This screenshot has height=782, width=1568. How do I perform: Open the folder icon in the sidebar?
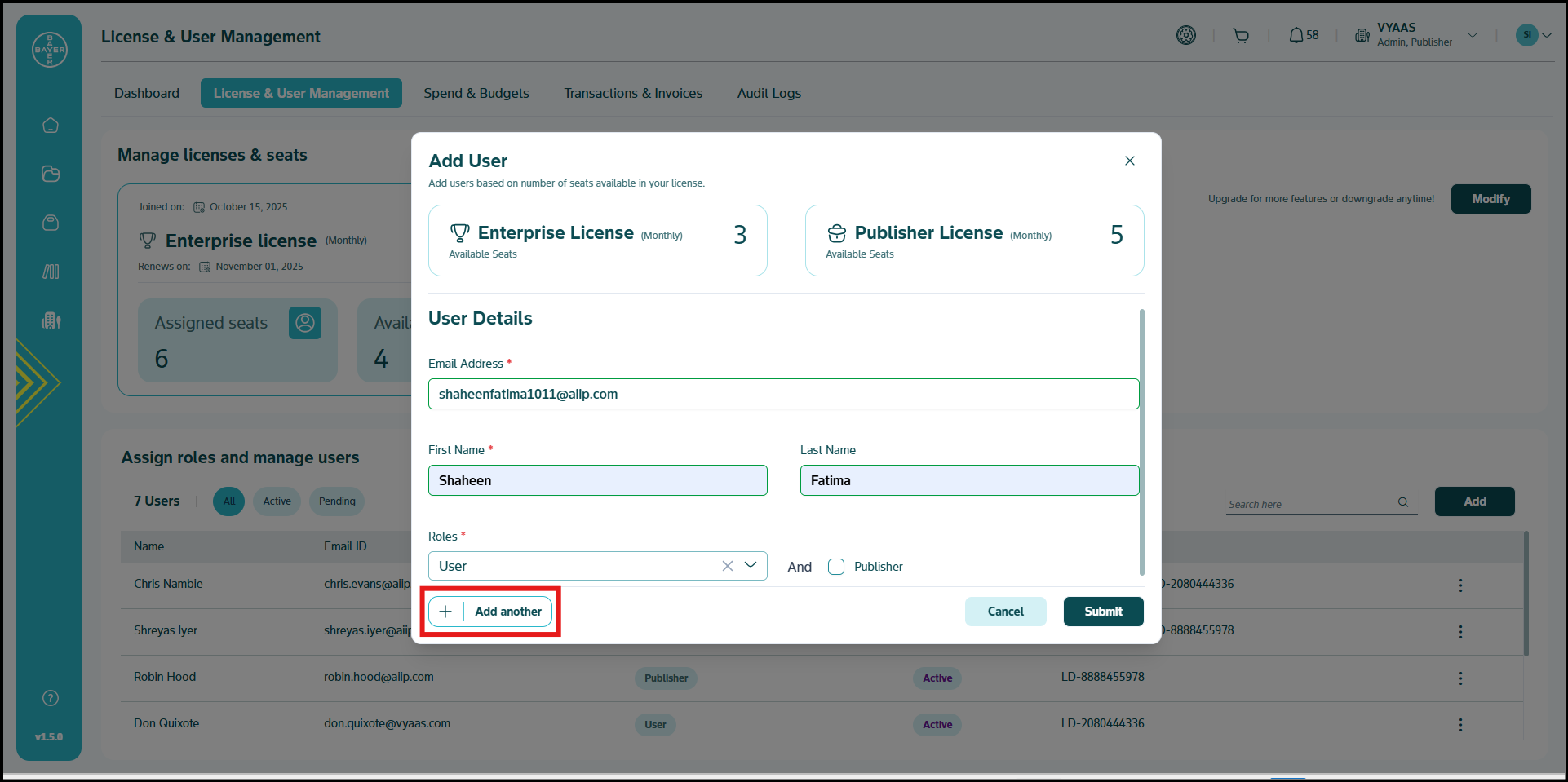(x=51, y=174)
